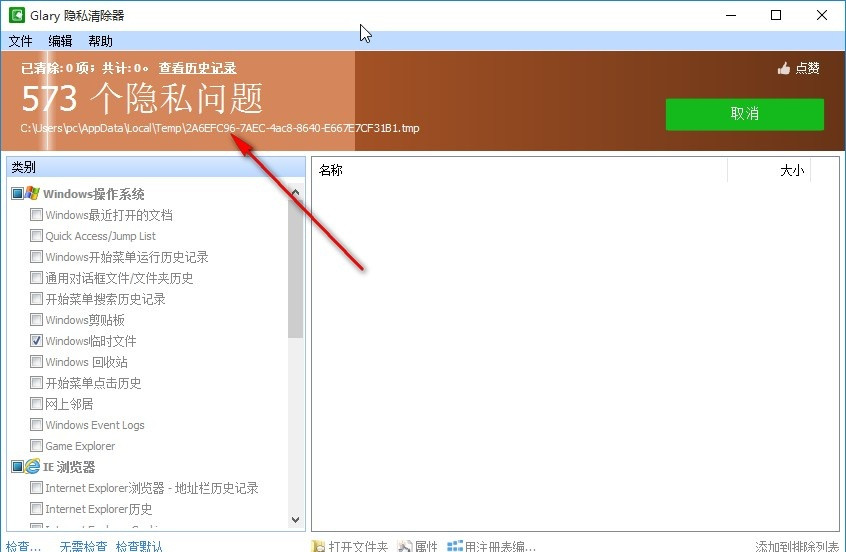
Task: Click the 属性 label text
Action: (x=426, y=546)
